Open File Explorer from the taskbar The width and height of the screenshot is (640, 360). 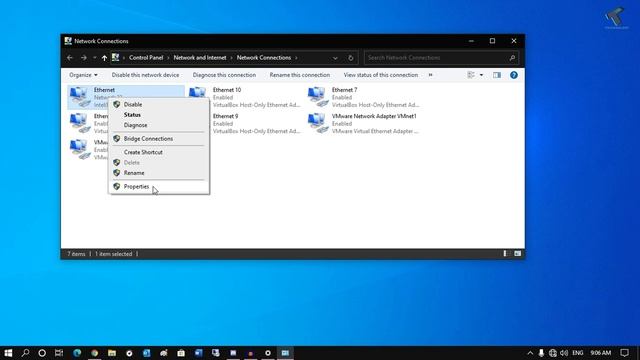point(112,353)
